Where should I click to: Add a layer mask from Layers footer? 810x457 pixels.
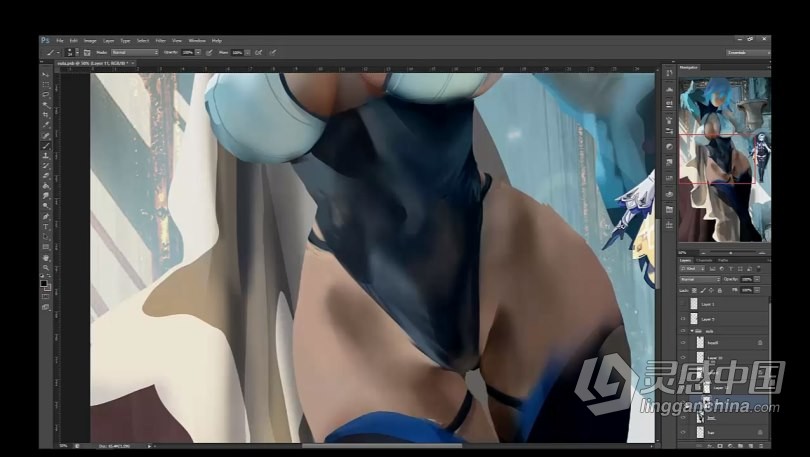point(720,446)
